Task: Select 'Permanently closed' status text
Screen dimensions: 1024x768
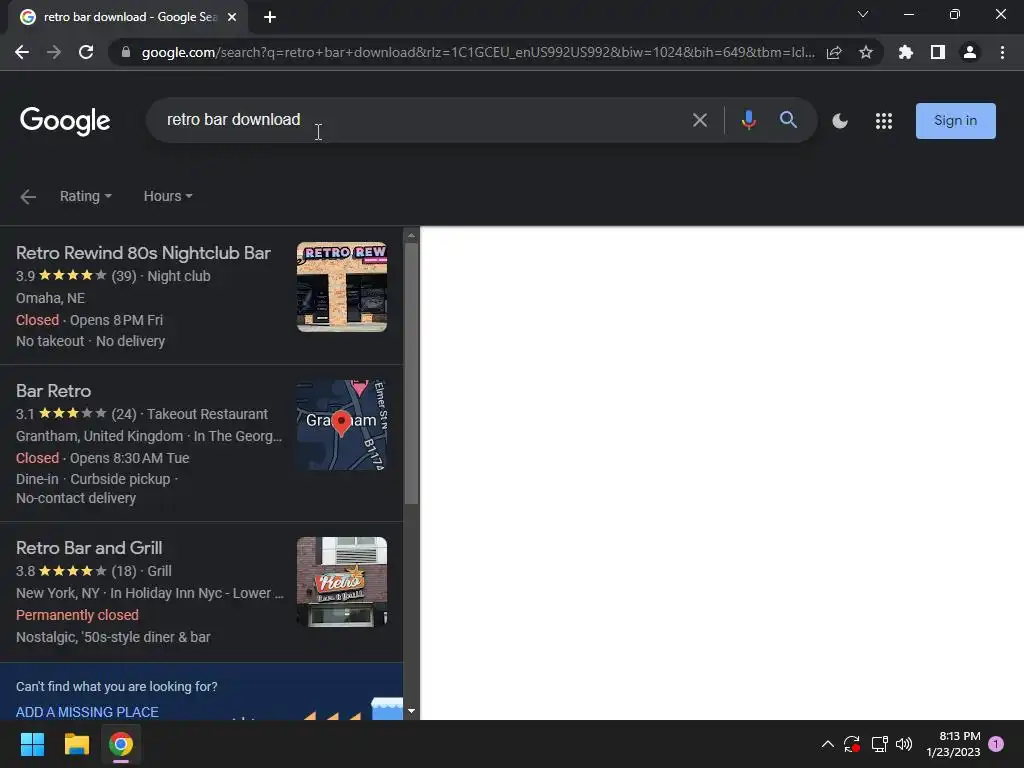Action: pos(77,615)
